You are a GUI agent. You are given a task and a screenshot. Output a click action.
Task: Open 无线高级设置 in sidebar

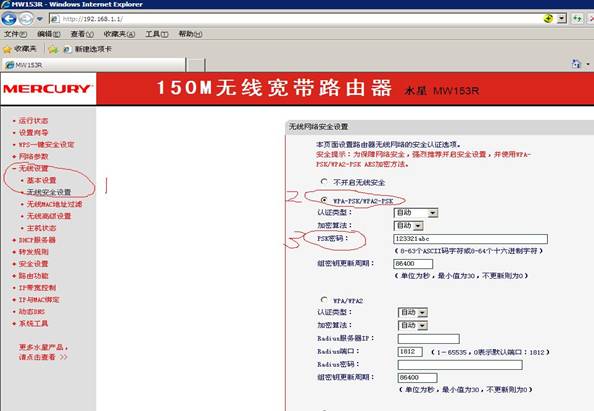tap(49, 216)
